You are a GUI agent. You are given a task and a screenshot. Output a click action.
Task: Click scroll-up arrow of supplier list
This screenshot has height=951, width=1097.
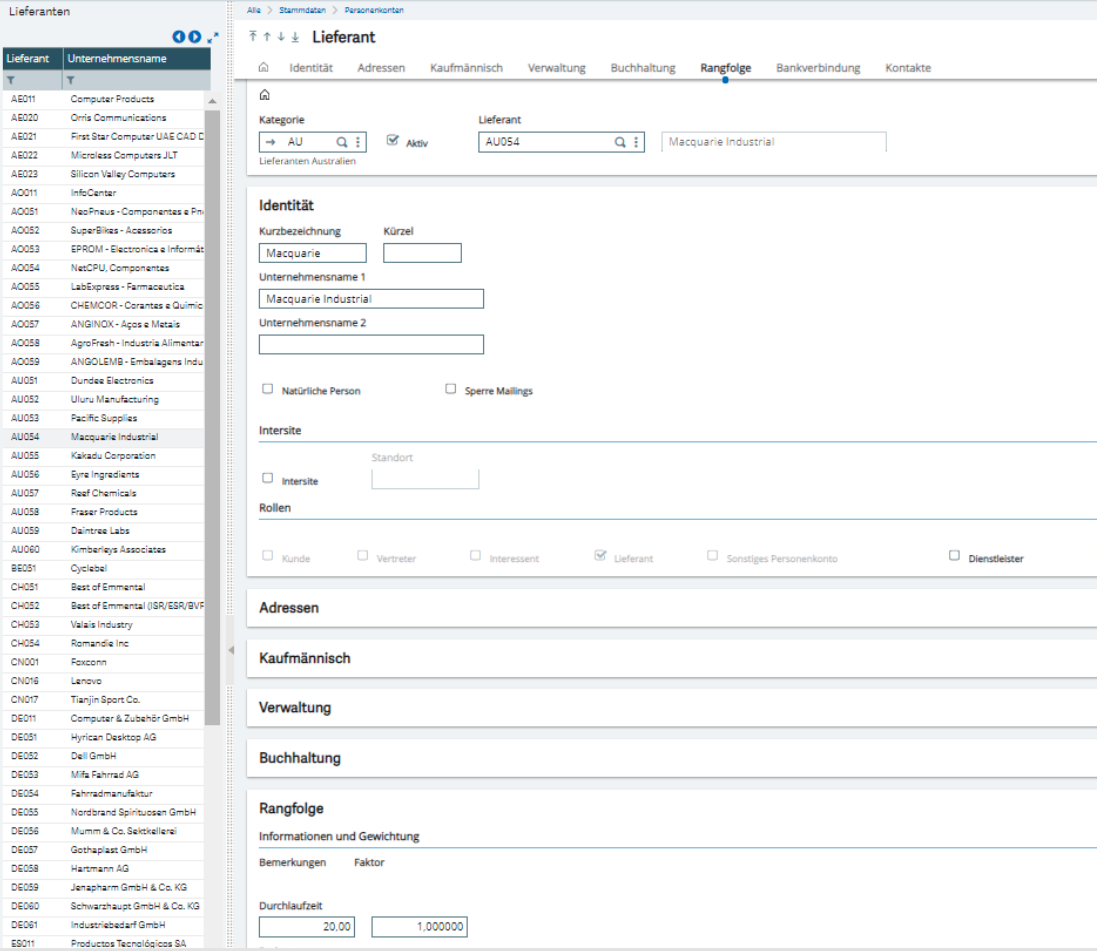coord(212,101)
